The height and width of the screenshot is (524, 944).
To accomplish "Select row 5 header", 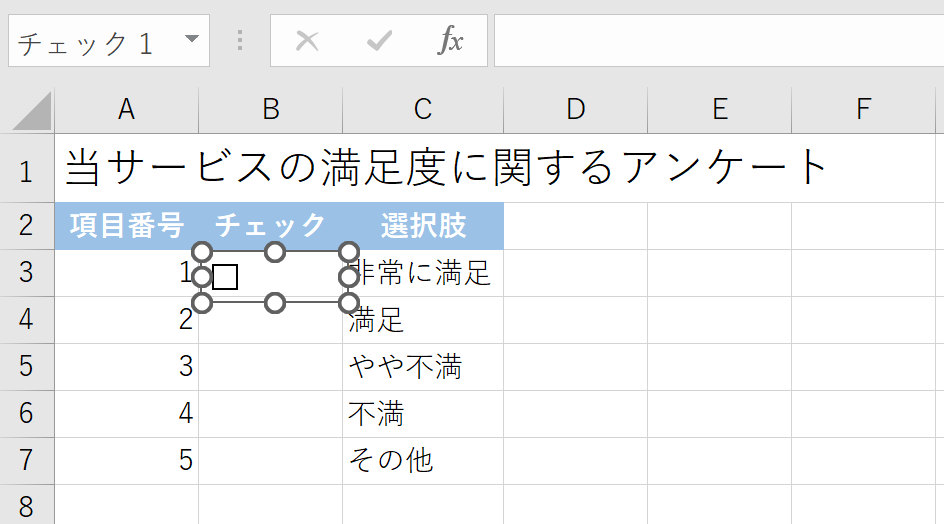I will (27, 366).
